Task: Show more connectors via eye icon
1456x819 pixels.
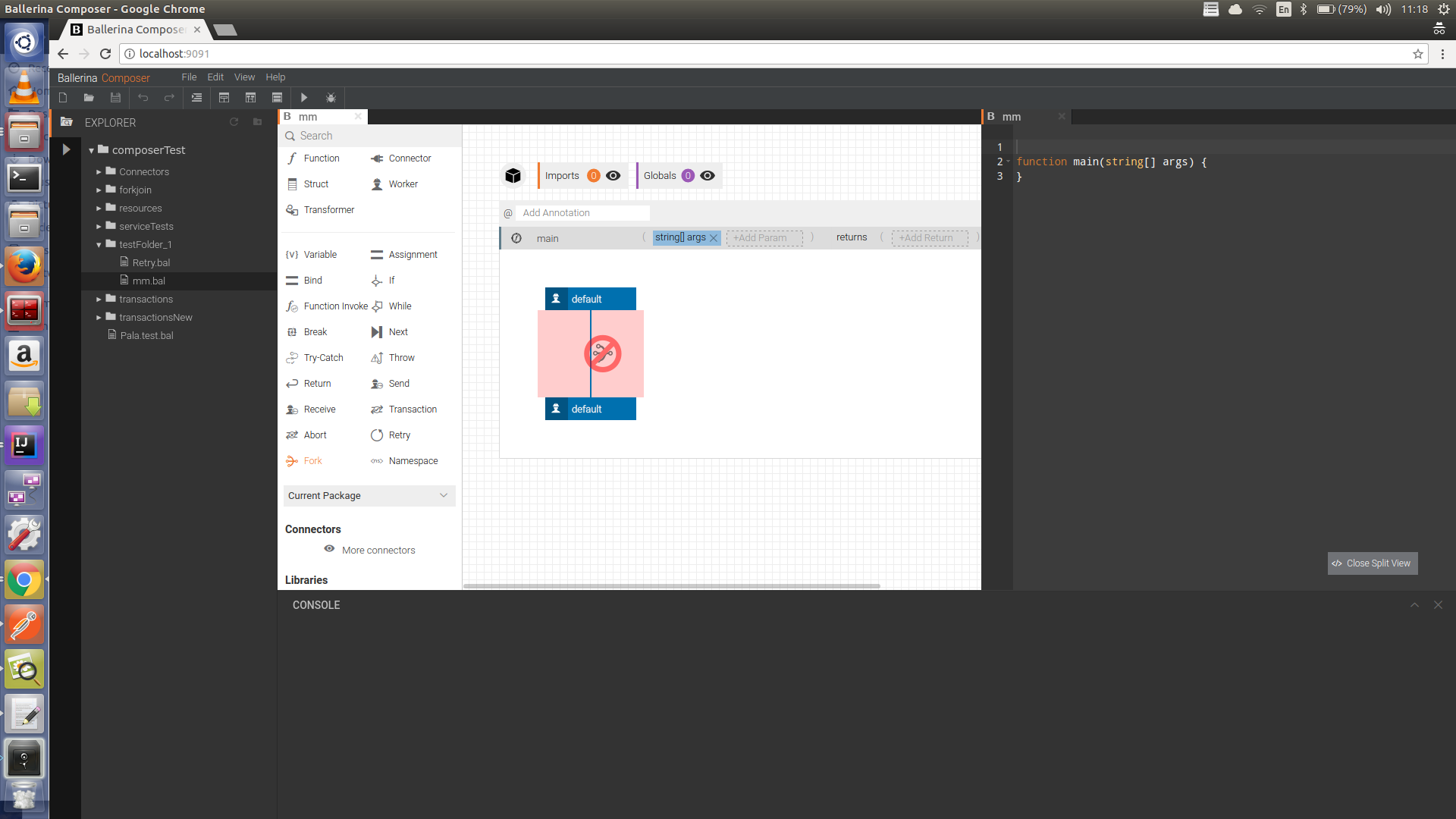Action: [329, 549]
